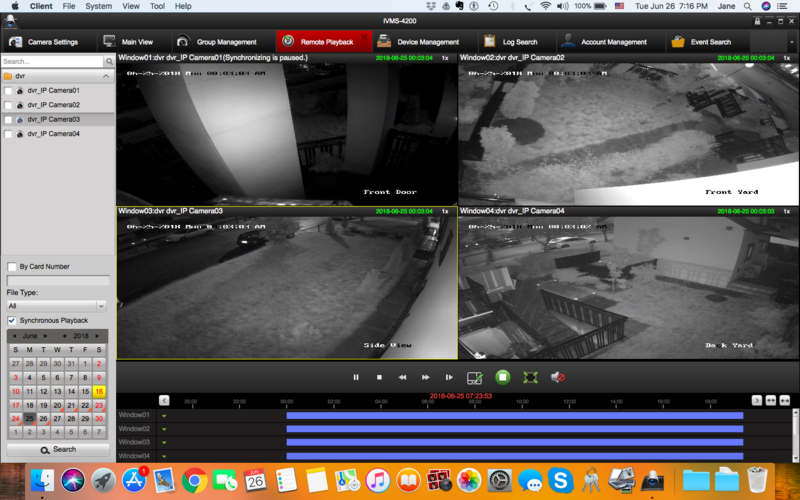800x500 pixels.
Task: Click the fast forward icon
Action: (x=426, y=378)
